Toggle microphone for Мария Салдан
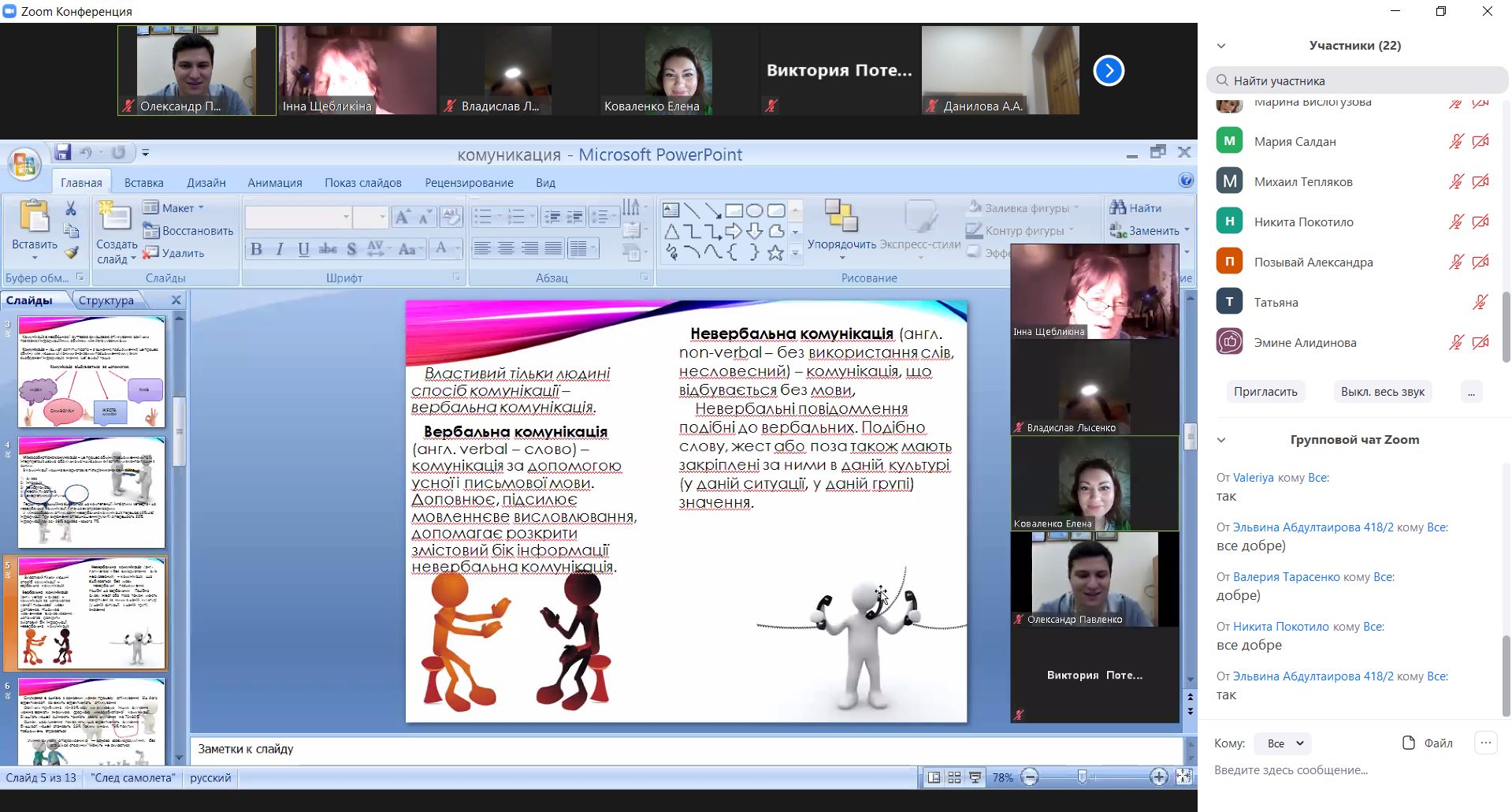 (1456, 141)
